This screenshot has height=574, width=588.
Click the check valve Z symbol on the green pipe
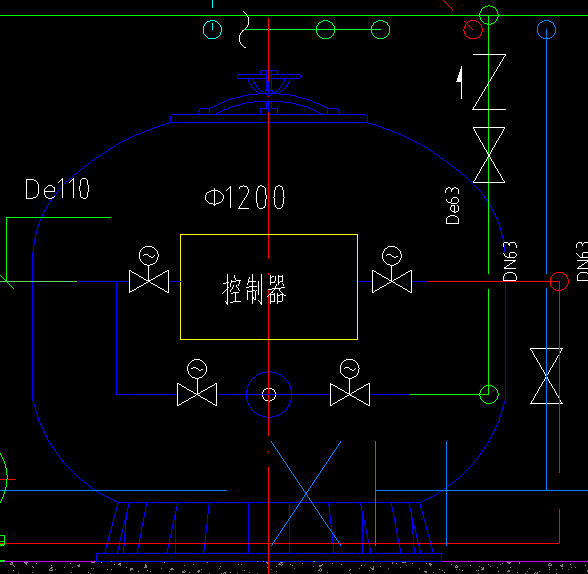pyautogui.click(x=489, y=82)
